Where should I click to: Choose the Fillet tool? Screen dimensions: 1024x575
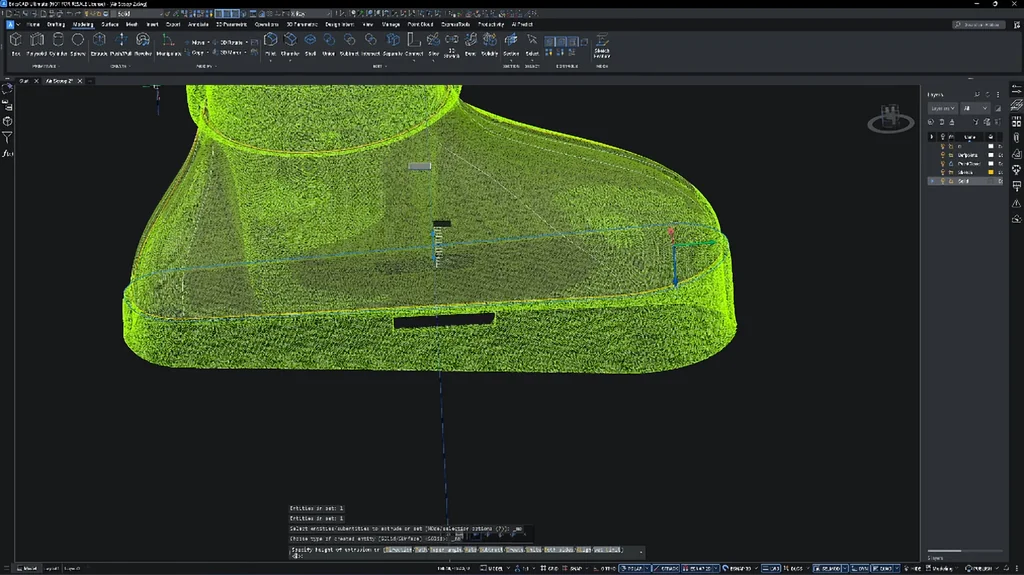point(270,44)
